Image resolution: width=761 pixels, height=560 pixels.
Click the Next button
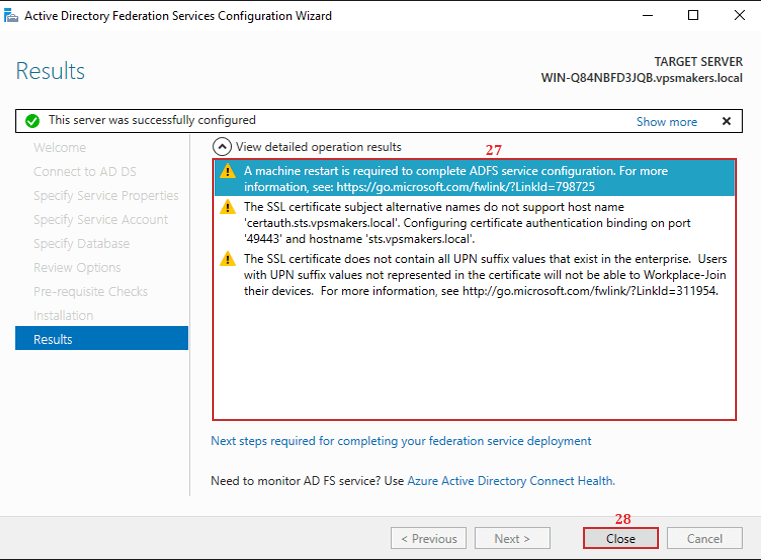512,538
